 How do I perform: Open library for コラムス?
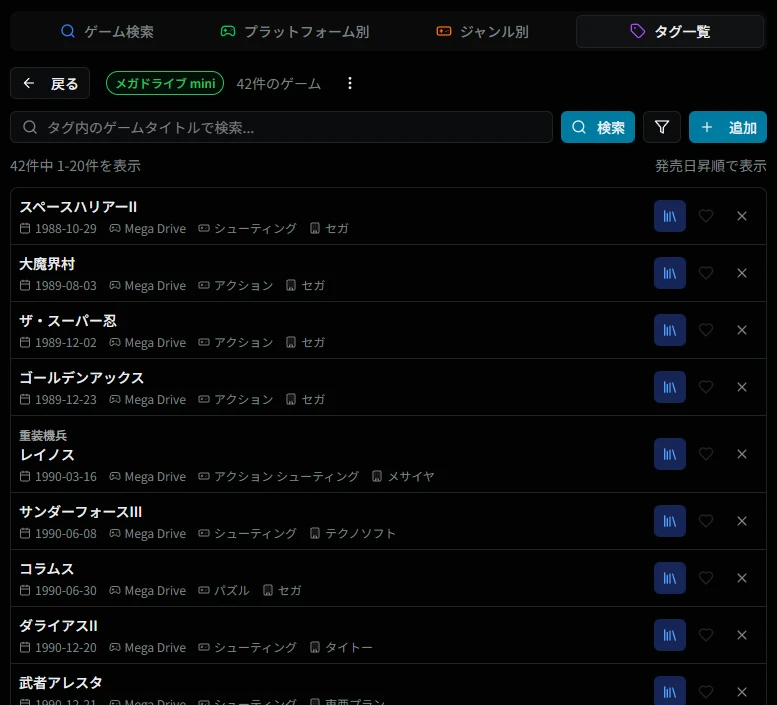669,578
